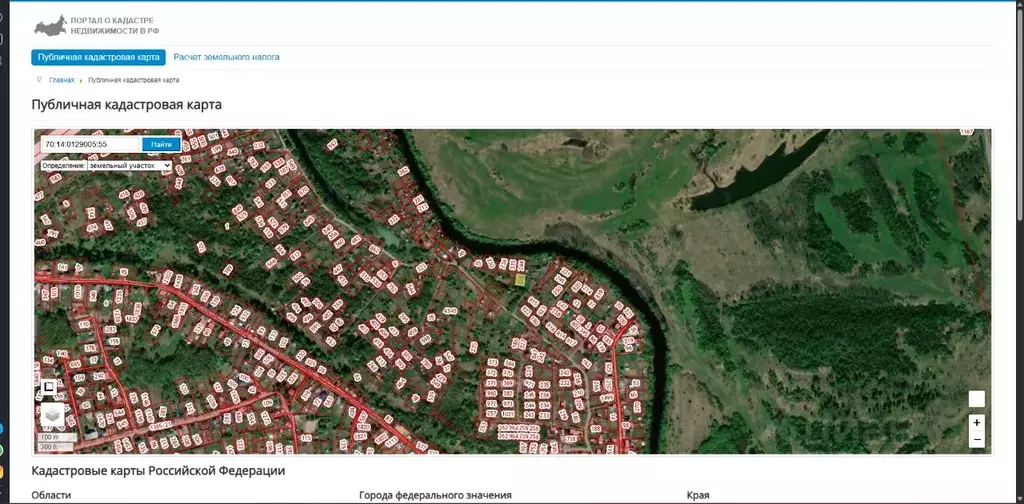Screen dimensions: 1024x504
Task: Go to 'Главная' breadcrumb link
Action: 62,80
